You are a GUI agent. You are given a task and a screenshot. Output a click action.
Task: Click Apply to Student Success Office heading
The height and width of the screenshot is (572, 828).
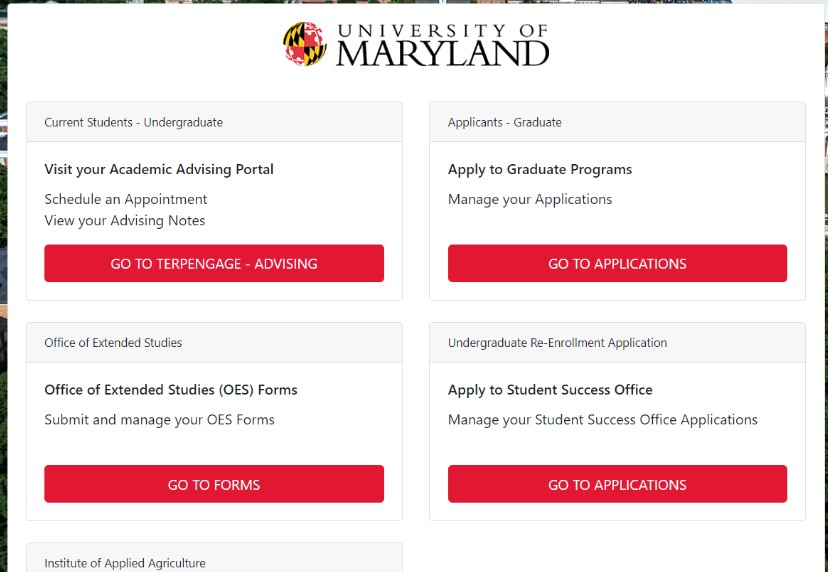coord(550,390)
